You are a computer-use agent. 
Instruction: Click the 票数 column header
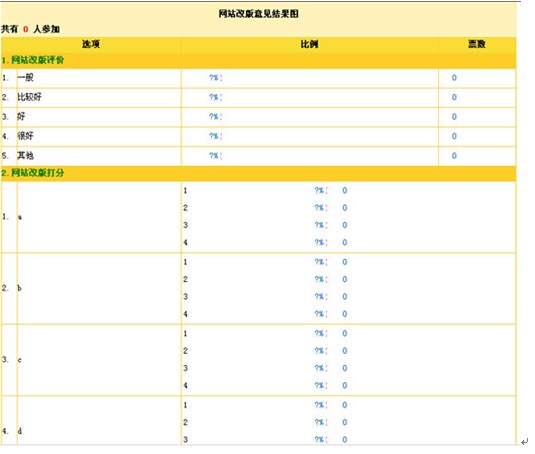[x=477, y=44]
